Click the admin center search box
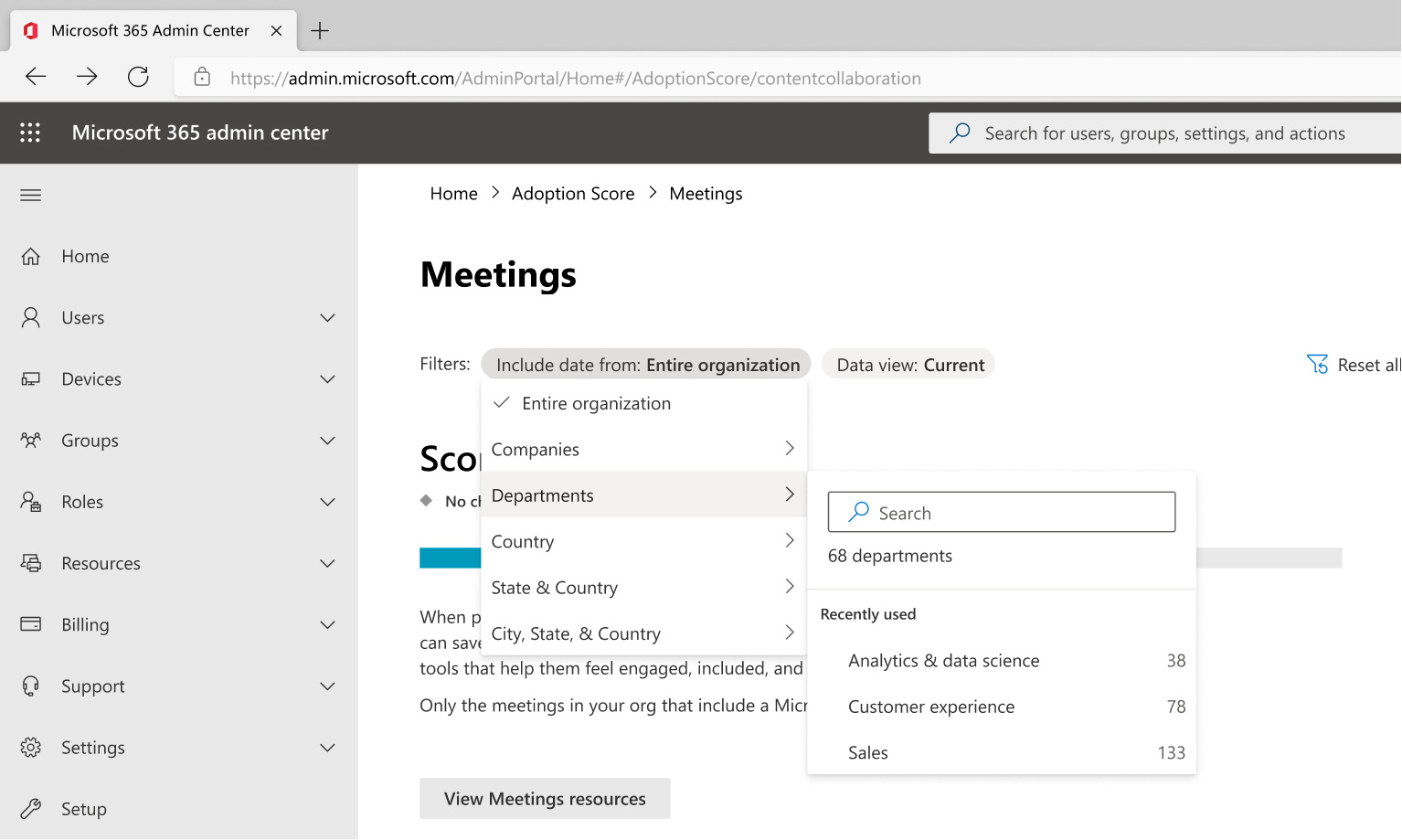 click(1165, 133)
